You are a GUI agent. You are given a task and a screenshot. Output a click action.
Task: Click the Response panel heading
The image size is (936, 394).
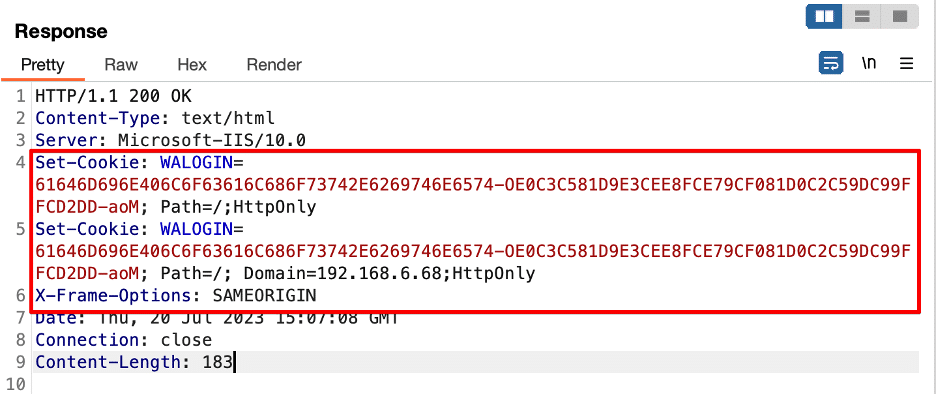[61, 31]
